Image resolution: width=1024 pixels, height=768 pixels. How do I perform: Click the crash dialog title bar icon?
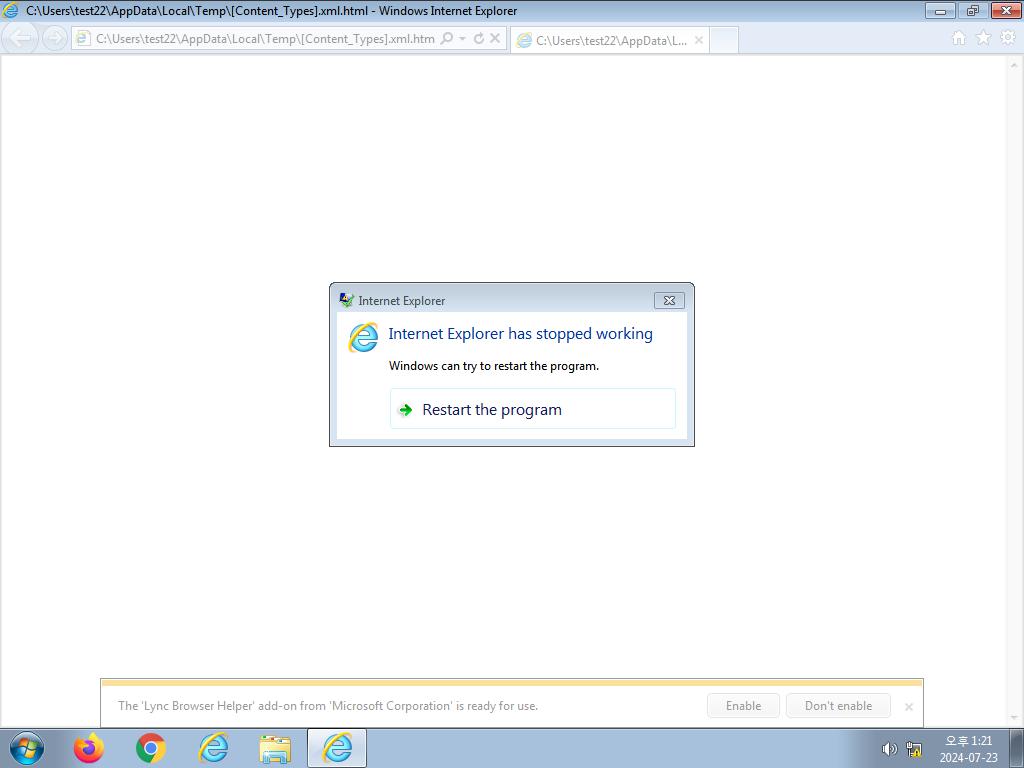(347, 300)
